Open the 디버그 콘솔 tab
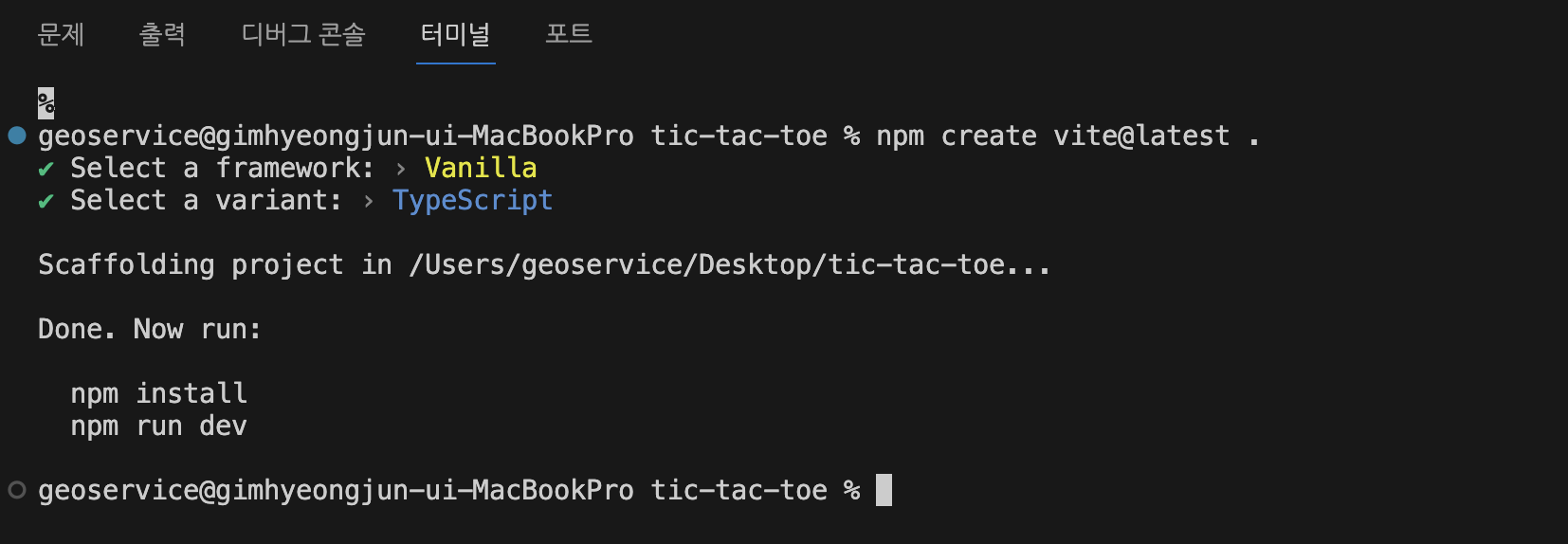This screenshot has height=544, width=1568. 303,35
